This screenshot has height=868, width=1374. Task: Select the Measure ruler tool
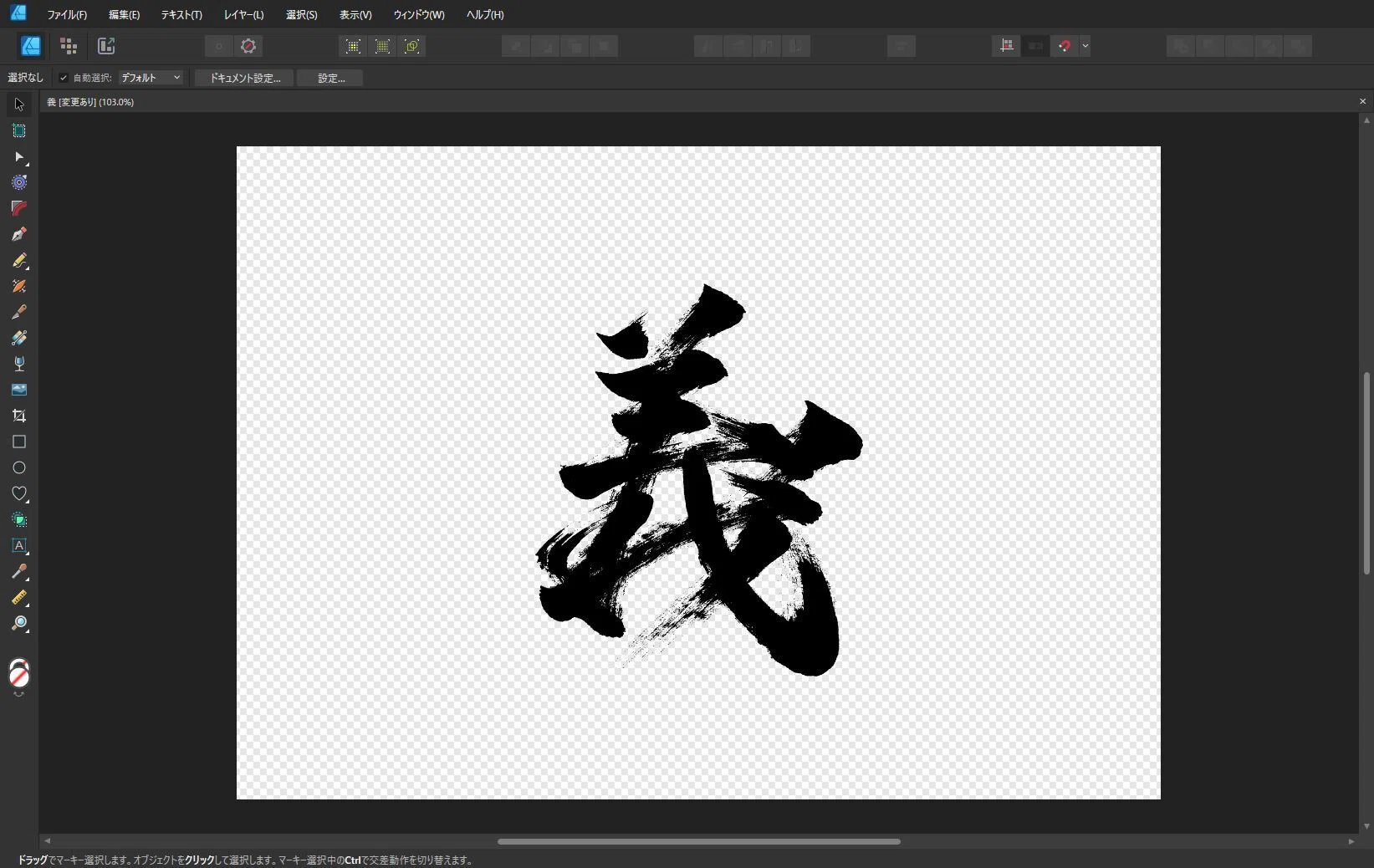(18, 597)
